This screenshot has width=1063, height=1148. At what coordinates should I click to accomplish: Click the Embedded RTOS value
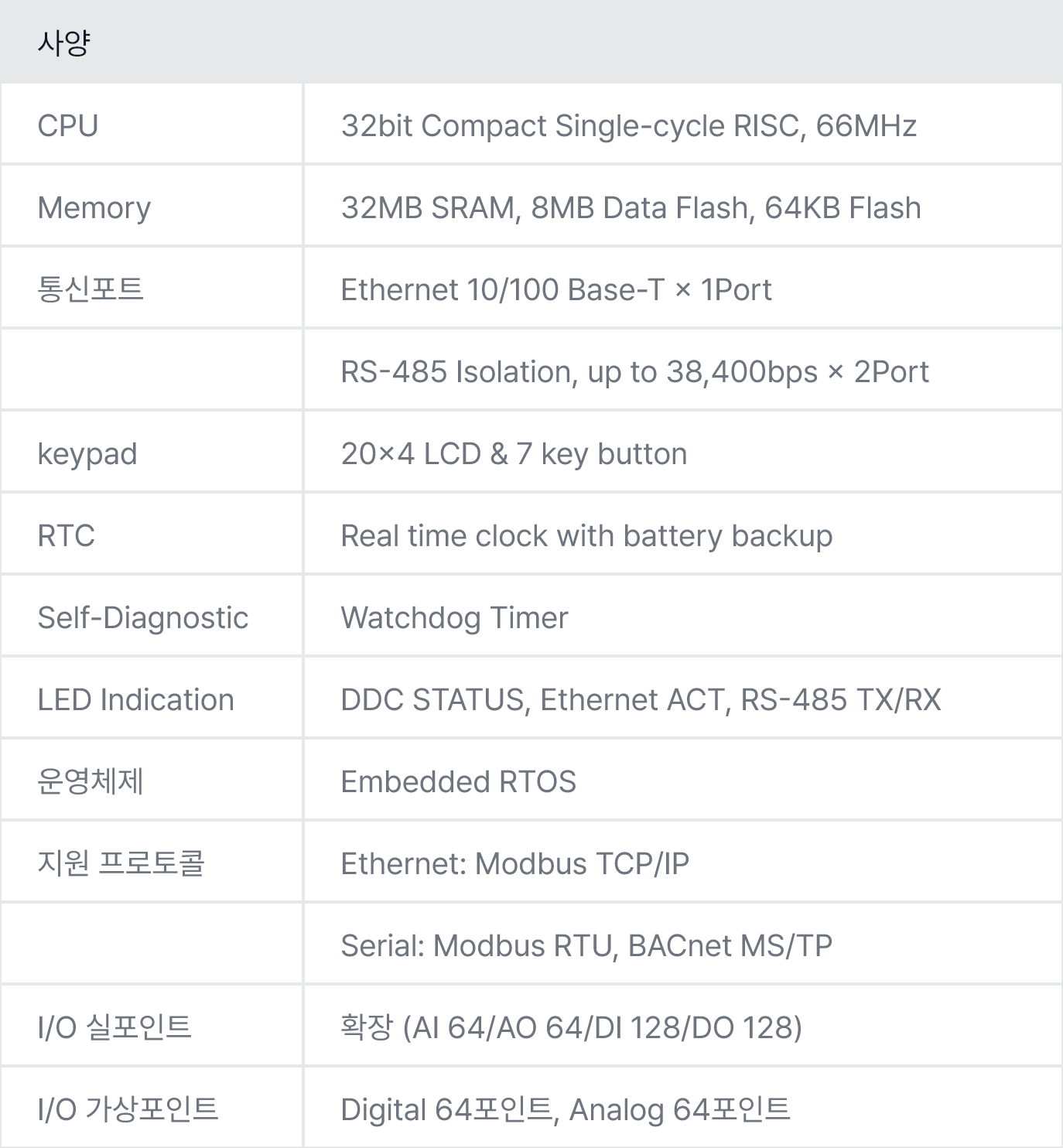click(458, 782)
